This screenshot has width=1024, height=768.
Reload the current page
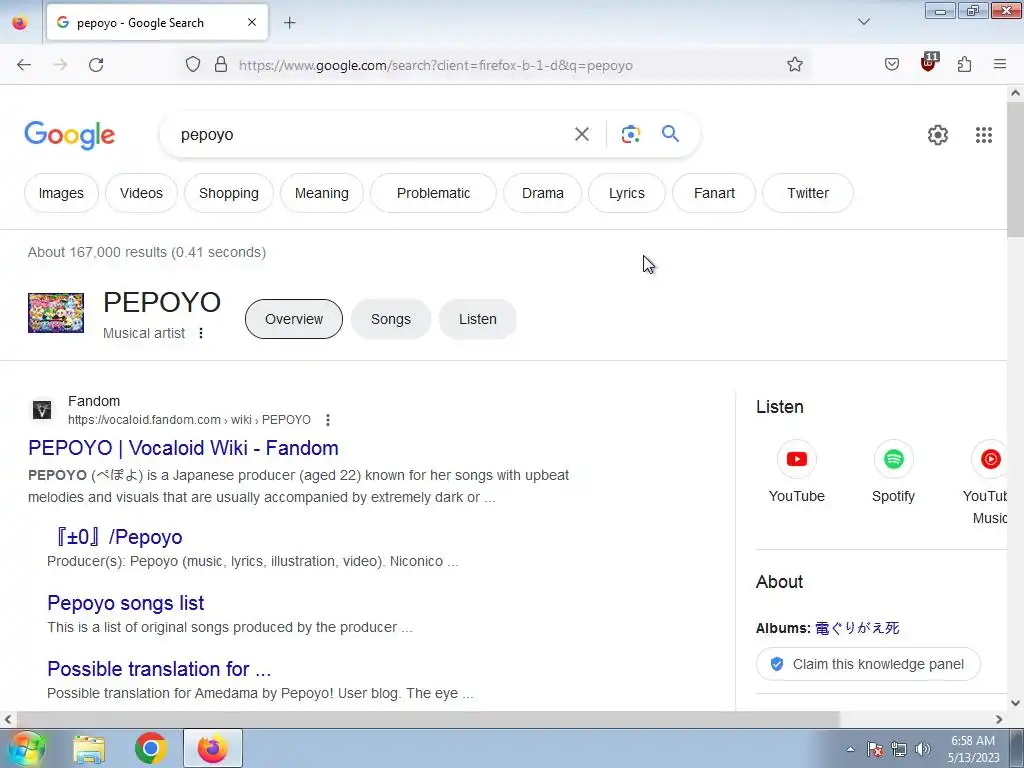click(96, 65)
